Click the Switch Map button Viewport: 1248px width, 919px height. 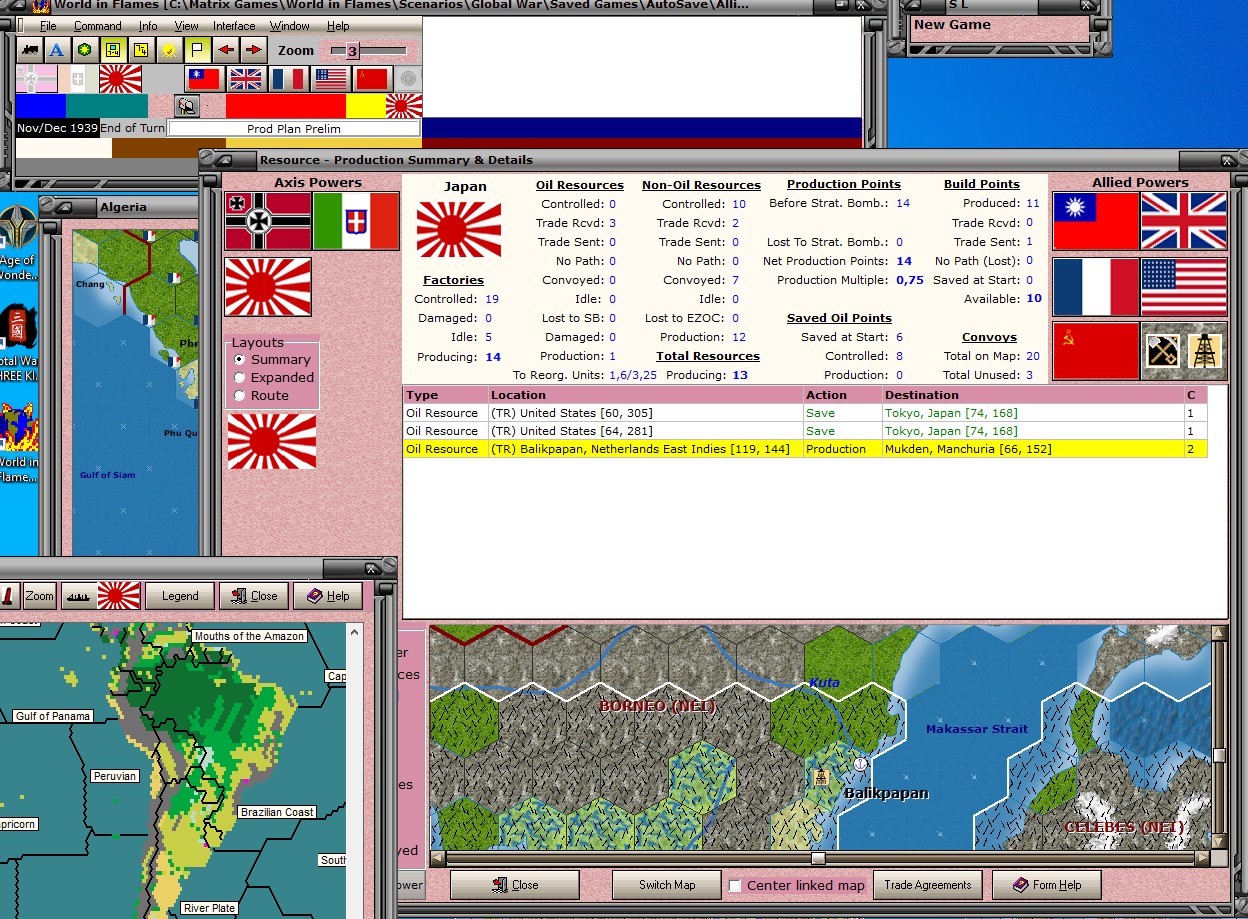click(x=668, y=885)
